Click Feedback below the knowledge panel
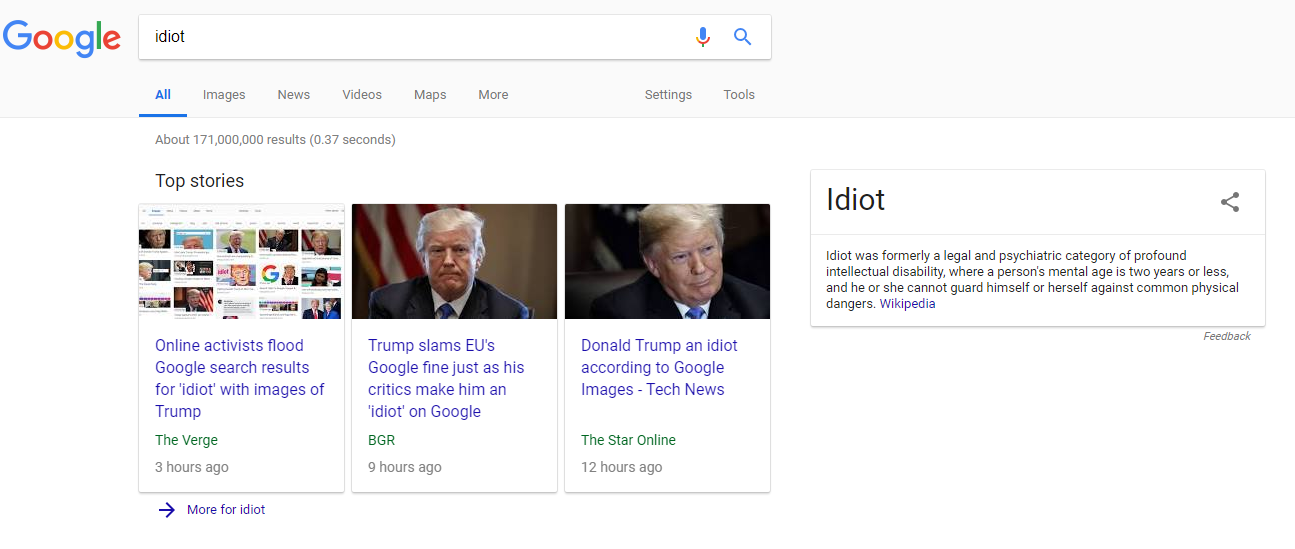Image resolution: width=1295 pixels, height=549 pixels. point(1226,336)
